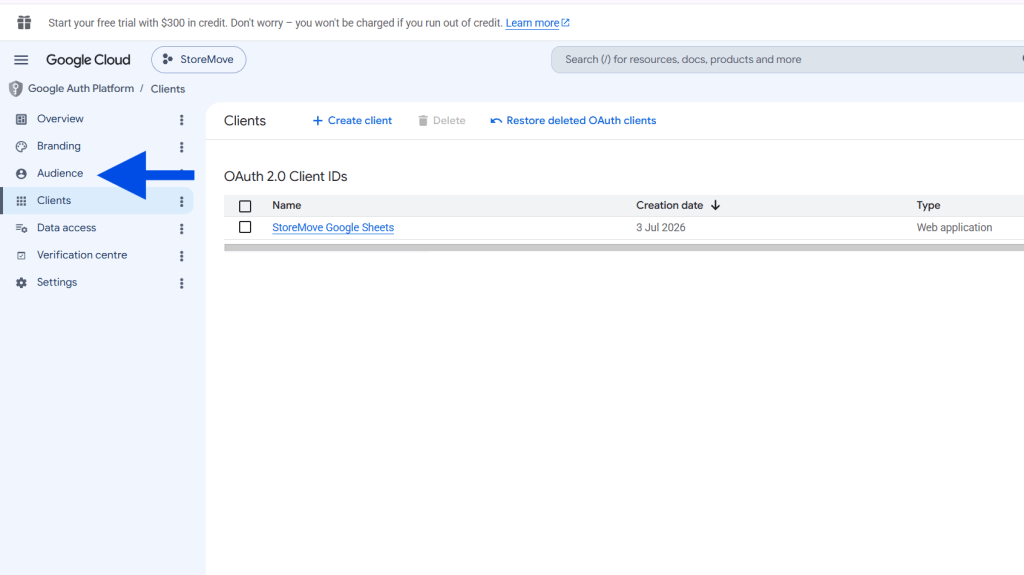The width and height of the screenshot is (1024, 575).
Task: Click the Data access icon
Action: click(22, 228)
